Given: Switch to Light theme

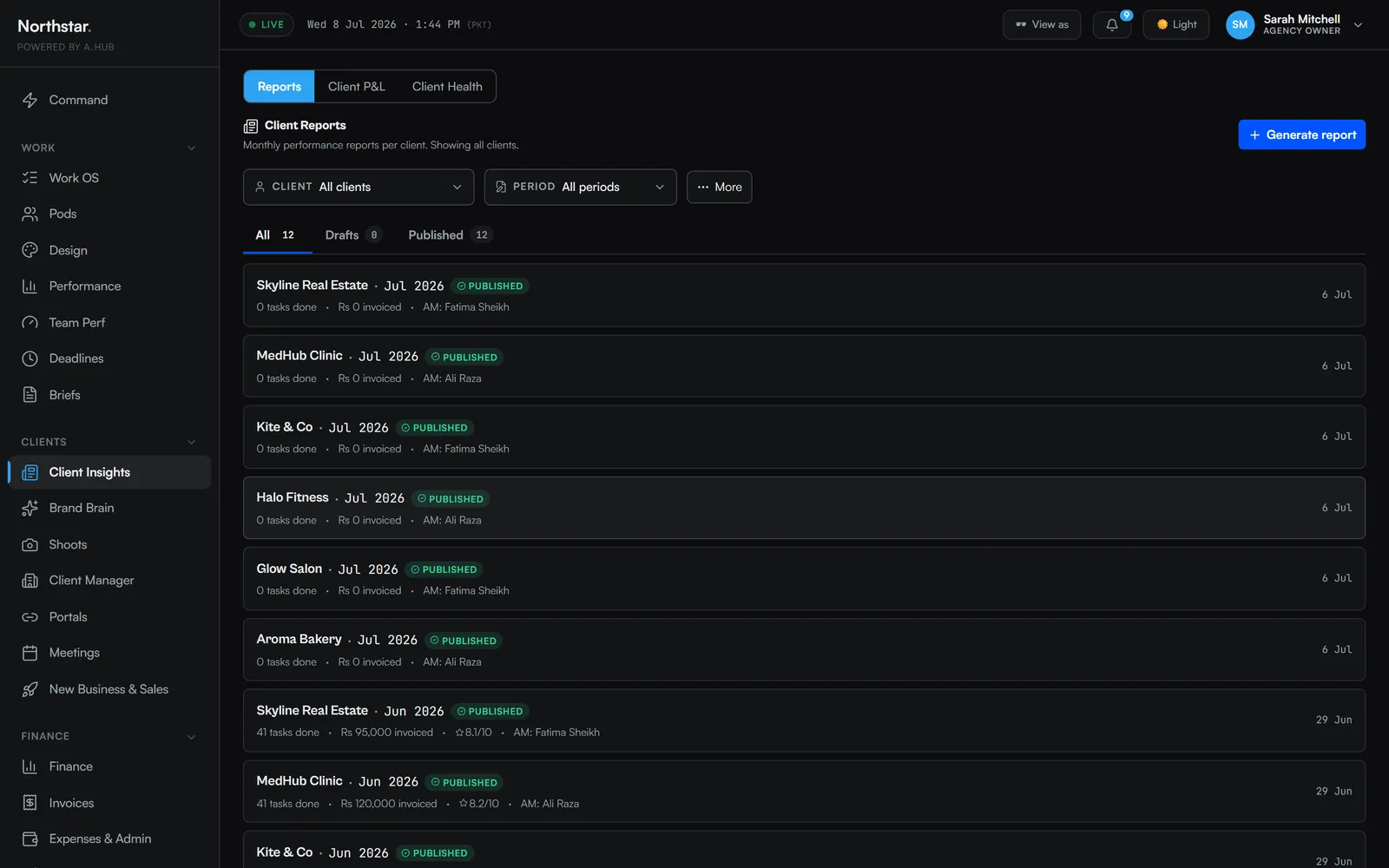Looking at the screenshot, I should coord(1176,24).
